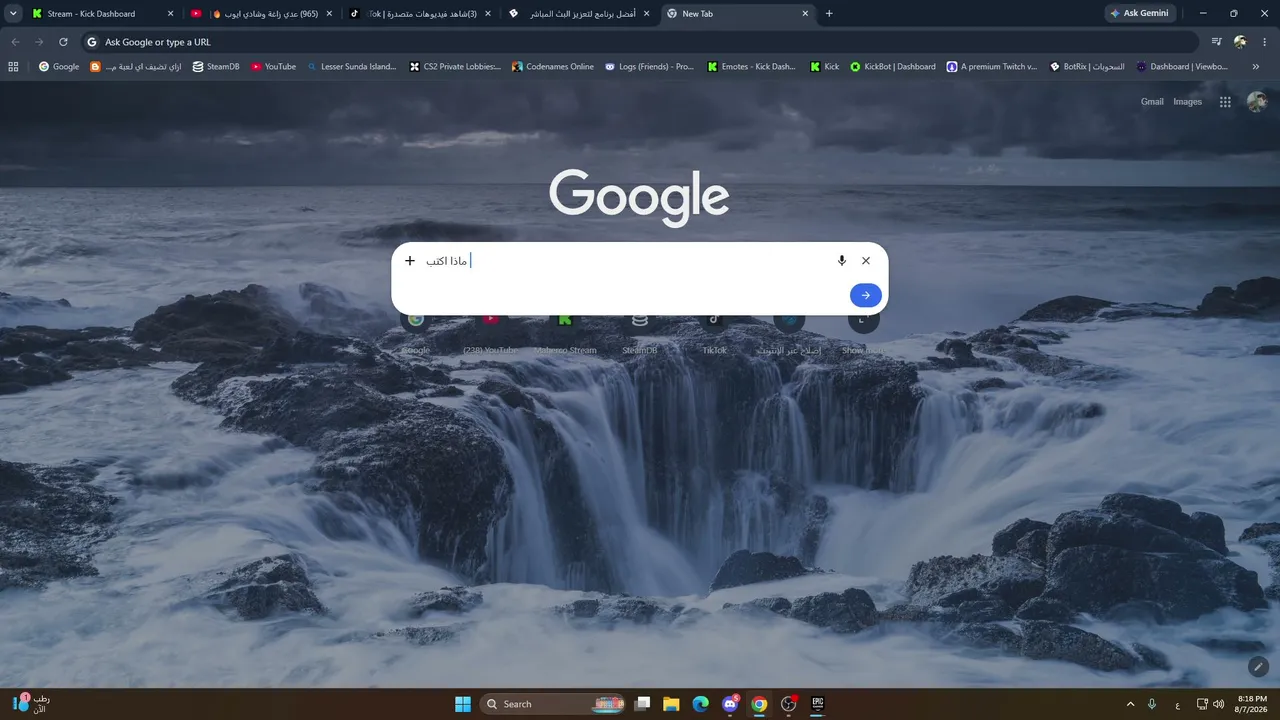
Task: Focus the address bar 'Ask Google or type a URL'
Action: pos(640,42)
